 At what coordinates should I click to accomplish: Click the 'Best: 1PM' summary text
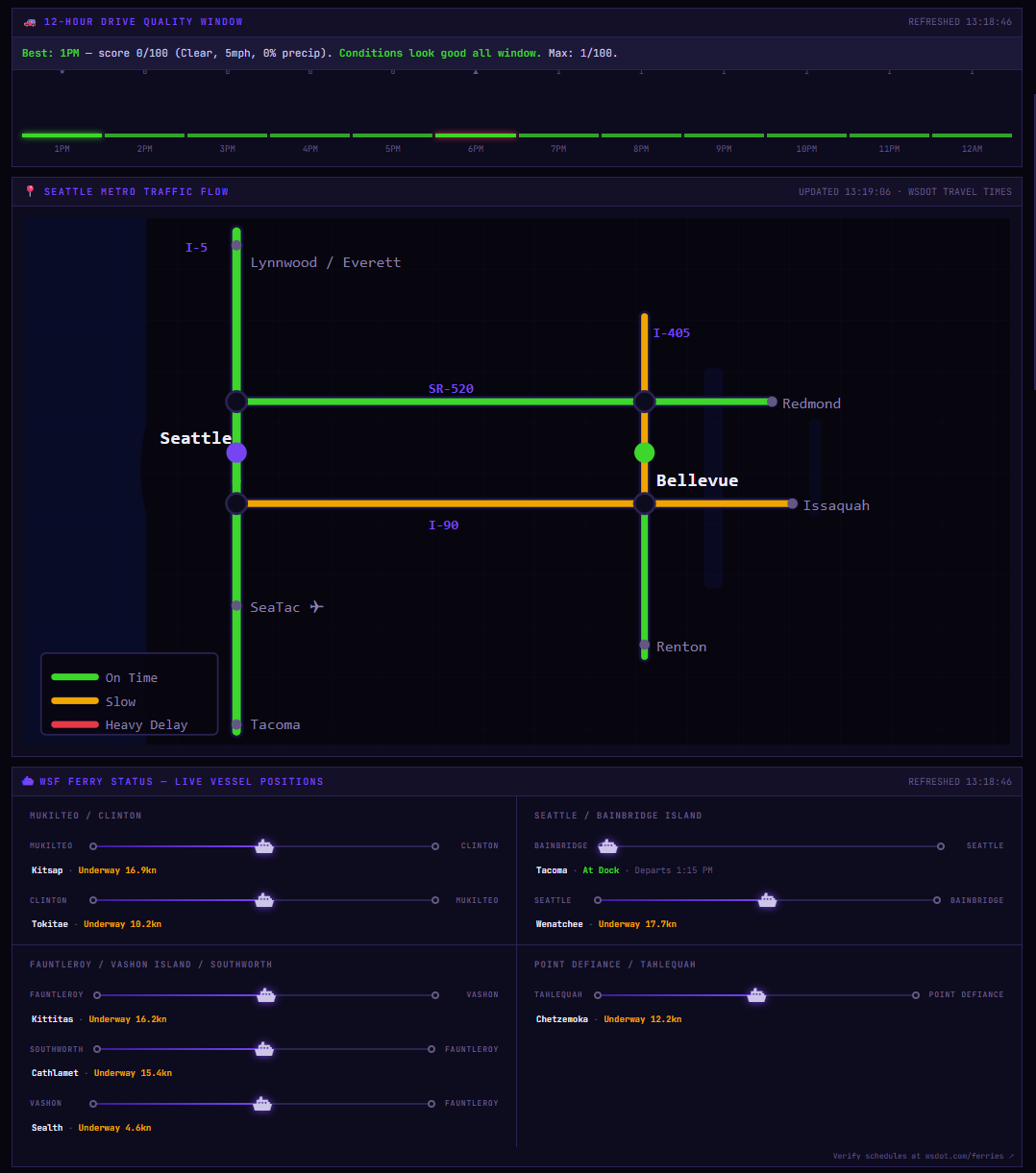pyautogui.click(x=51, y=54)
